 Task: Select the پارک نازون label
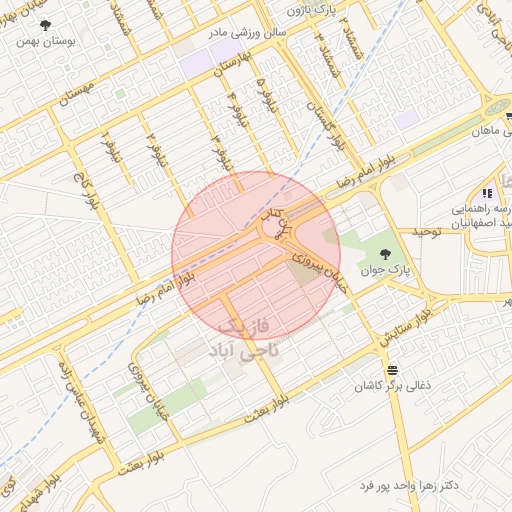[311, 10]
